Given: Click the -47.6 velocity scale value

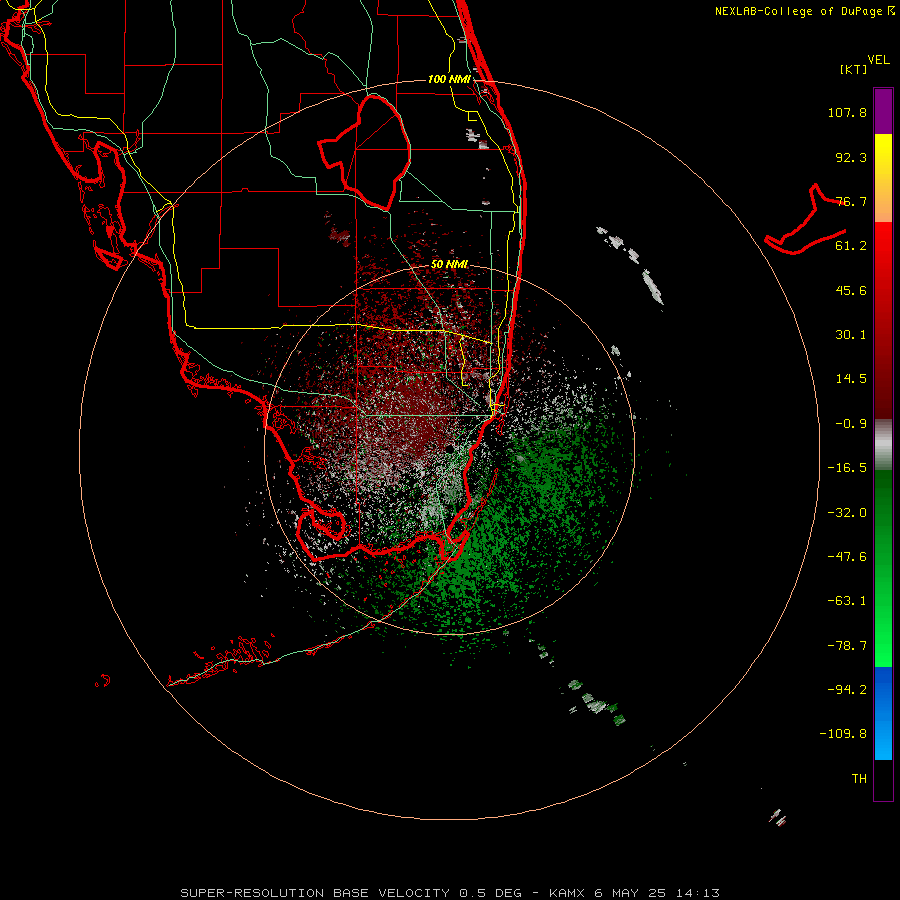Looking at the screenshot, I should (x=847, y=557).
